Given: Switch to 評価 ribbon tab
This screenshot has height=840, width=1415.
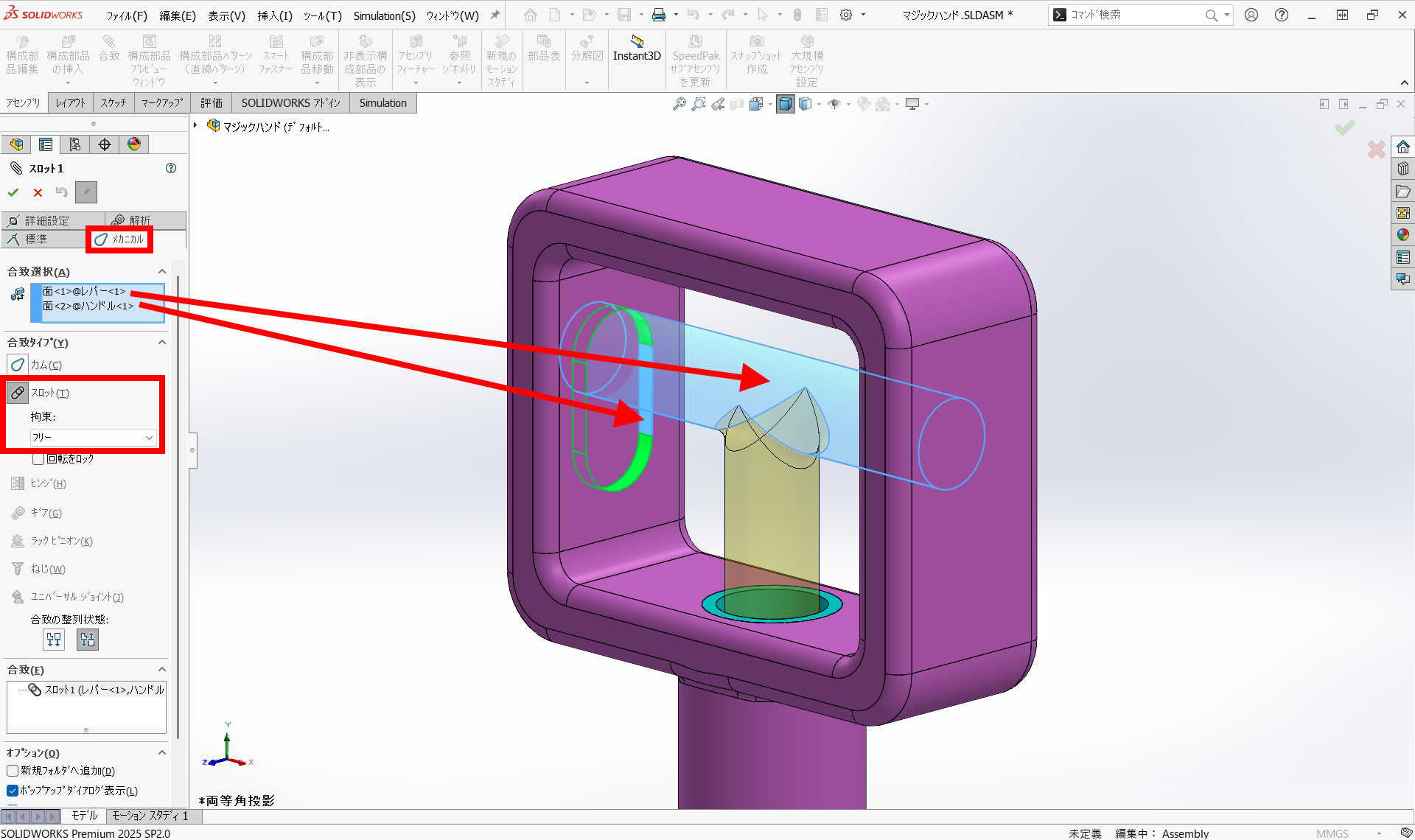Looking at the screenshot, I should point(212,103).
